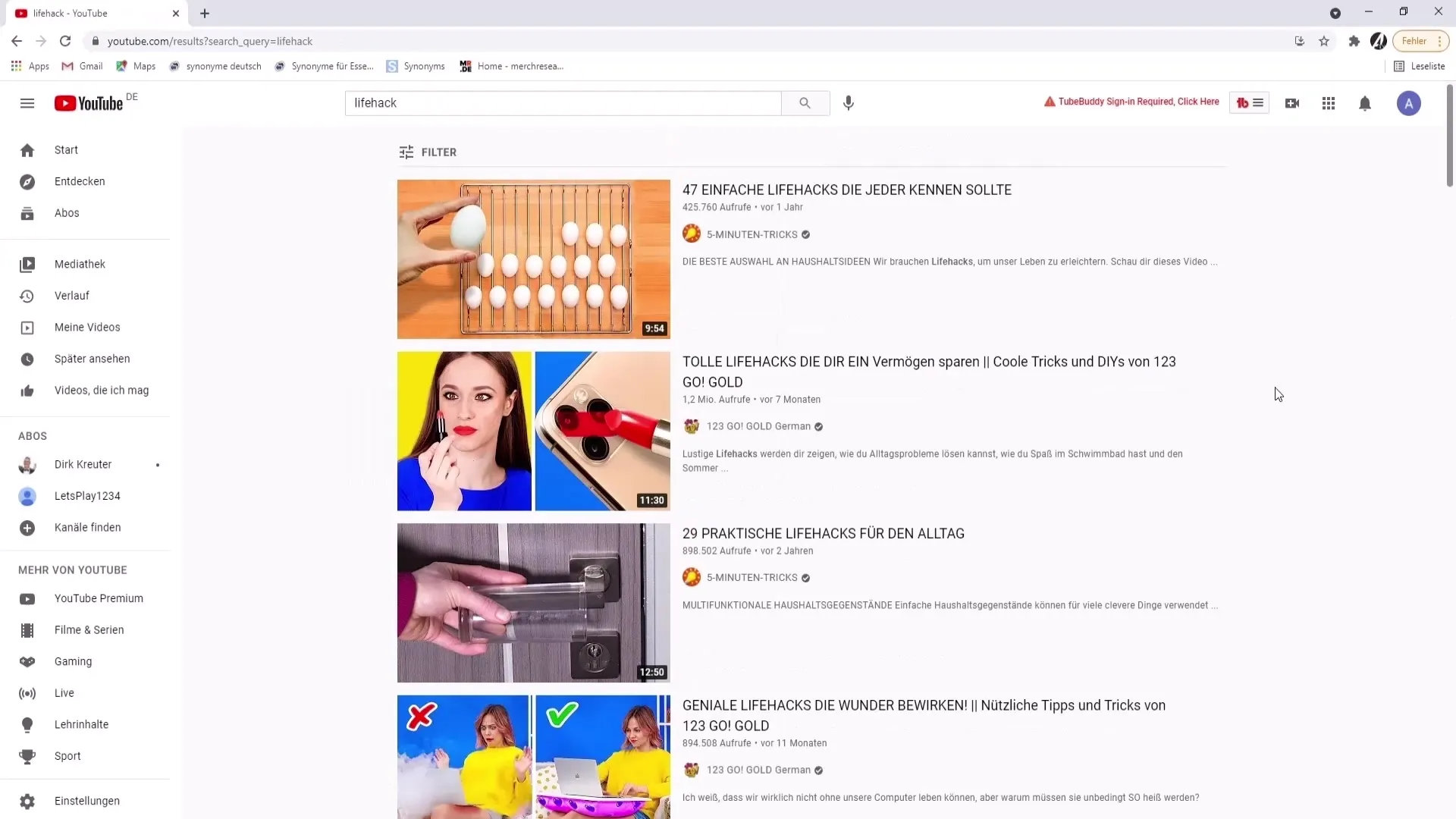Open Filme & Serien
Screen dimensions: 1456x819
(85, 630)
